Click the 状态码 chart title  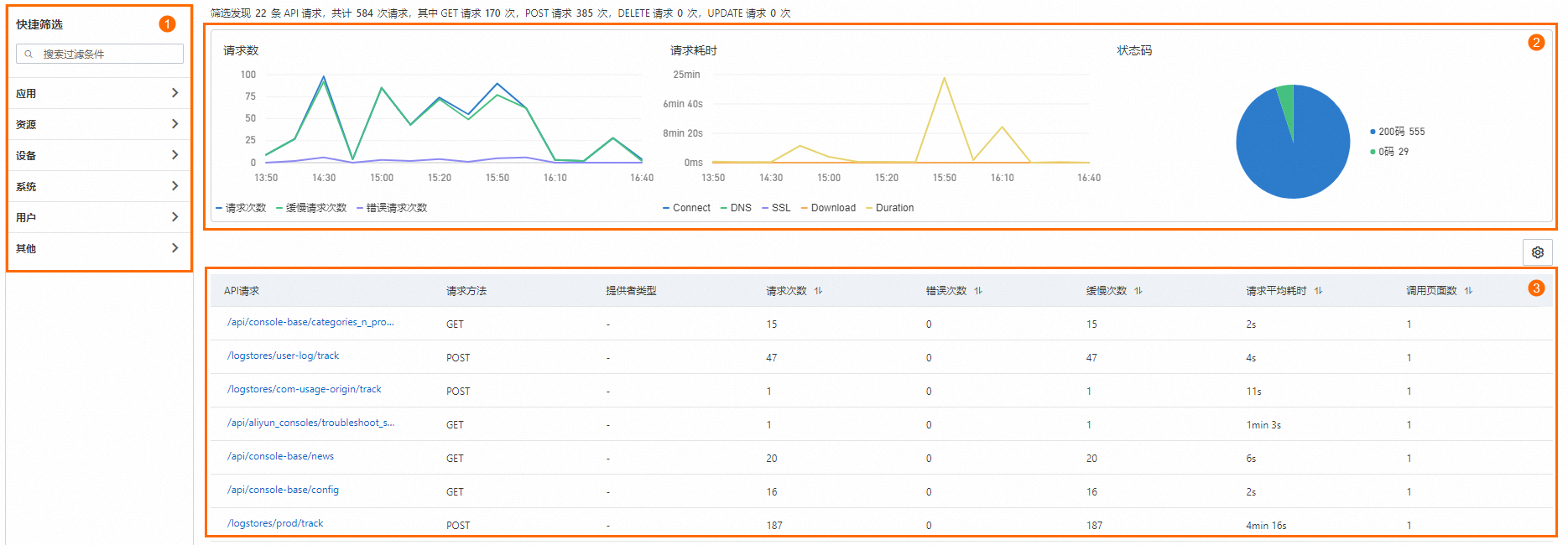[x=1134, y=50]
